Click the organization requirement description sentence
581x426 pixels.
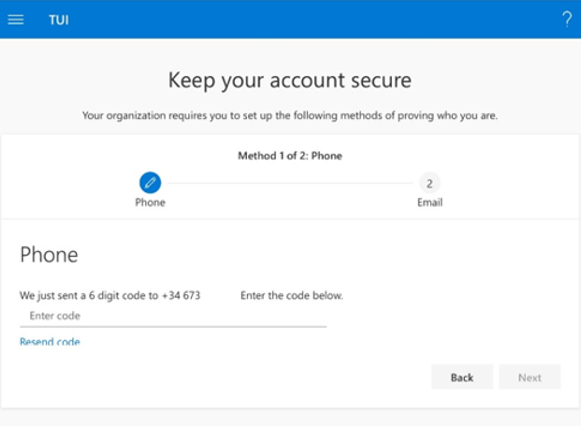(290, 116)
